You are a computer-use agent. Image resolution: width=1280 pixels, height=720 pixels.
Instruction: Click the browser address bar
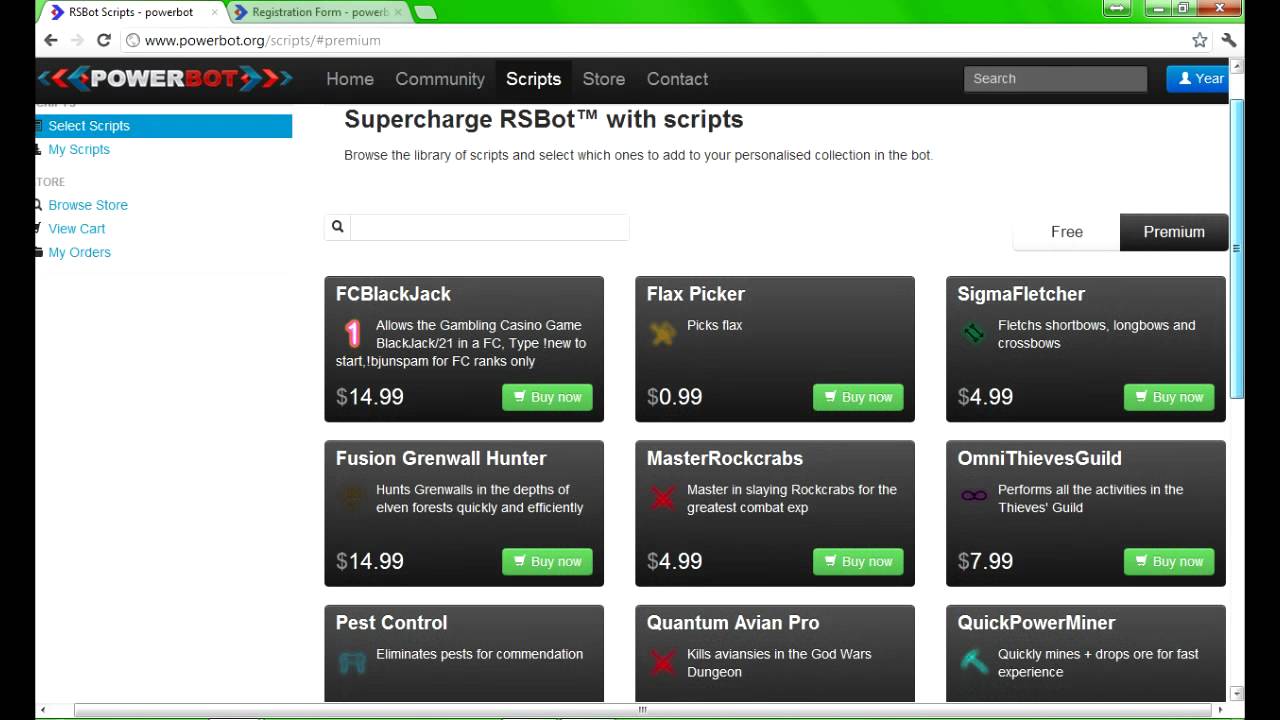pyautogui.click(x=655, y=40)
